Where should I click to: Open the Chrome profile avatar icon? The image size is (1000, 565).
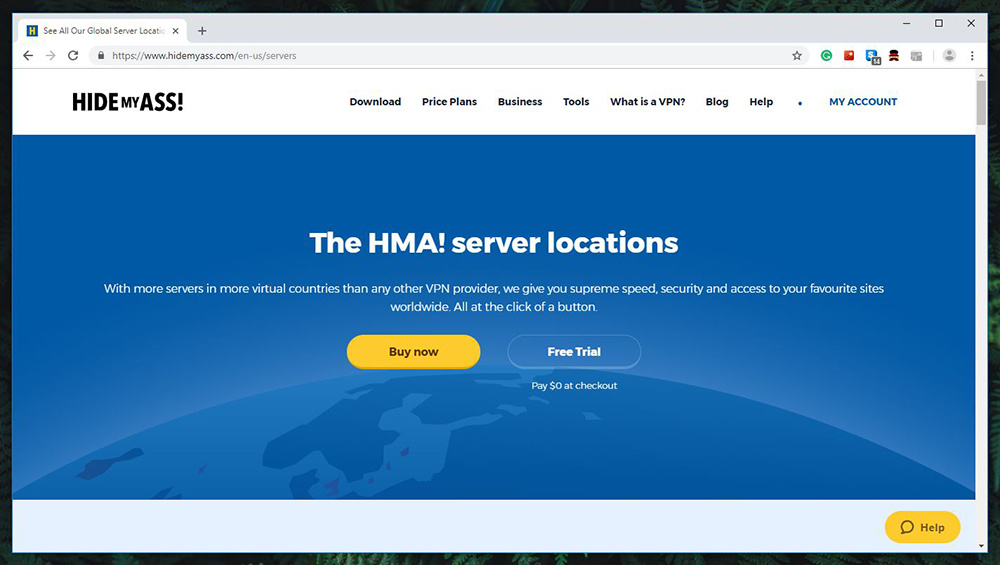pos(949,55)
